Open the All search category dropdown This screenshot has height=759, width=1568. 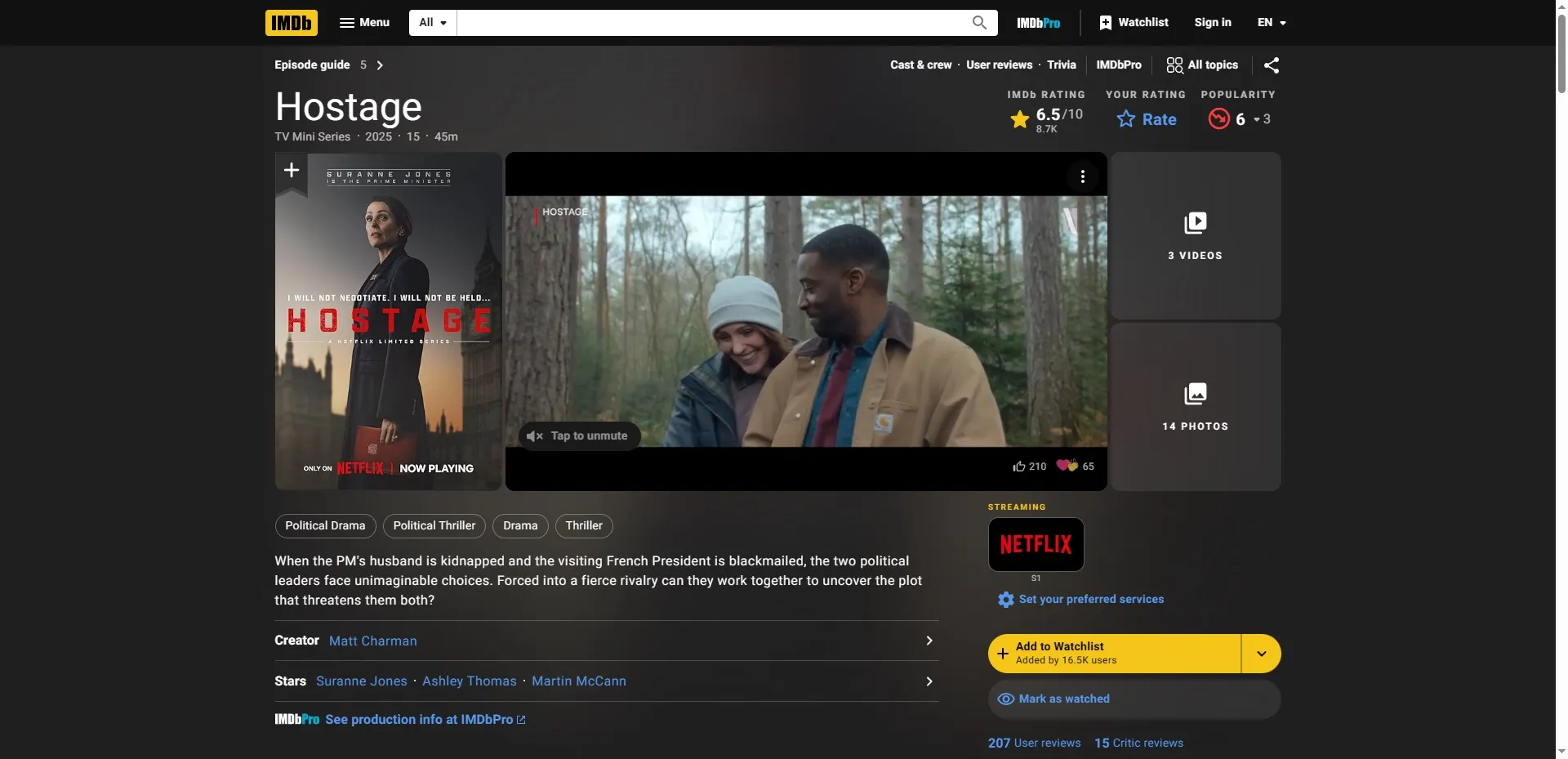point(432,22)
